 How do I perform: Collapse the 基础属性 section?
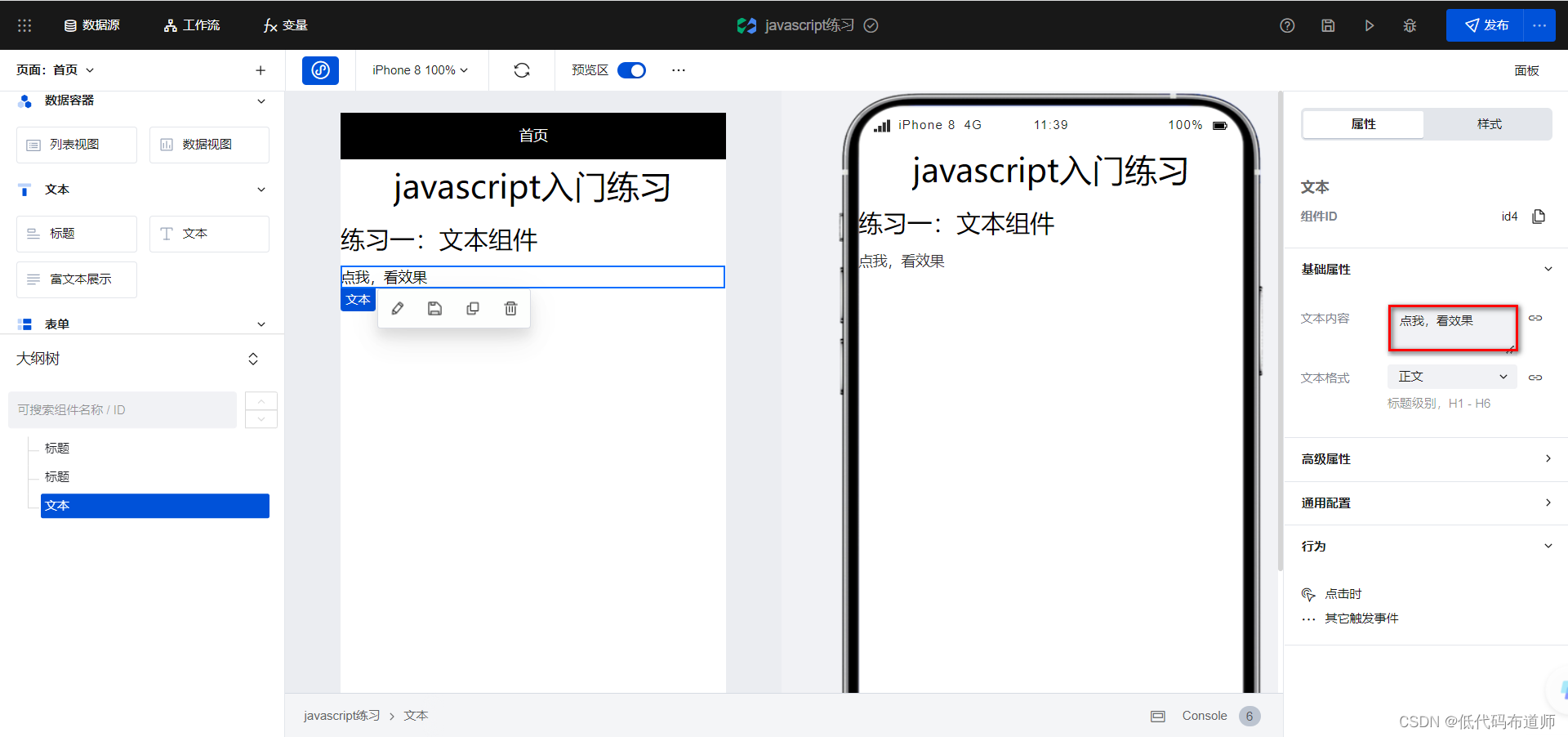click(x=1548, y=270)
